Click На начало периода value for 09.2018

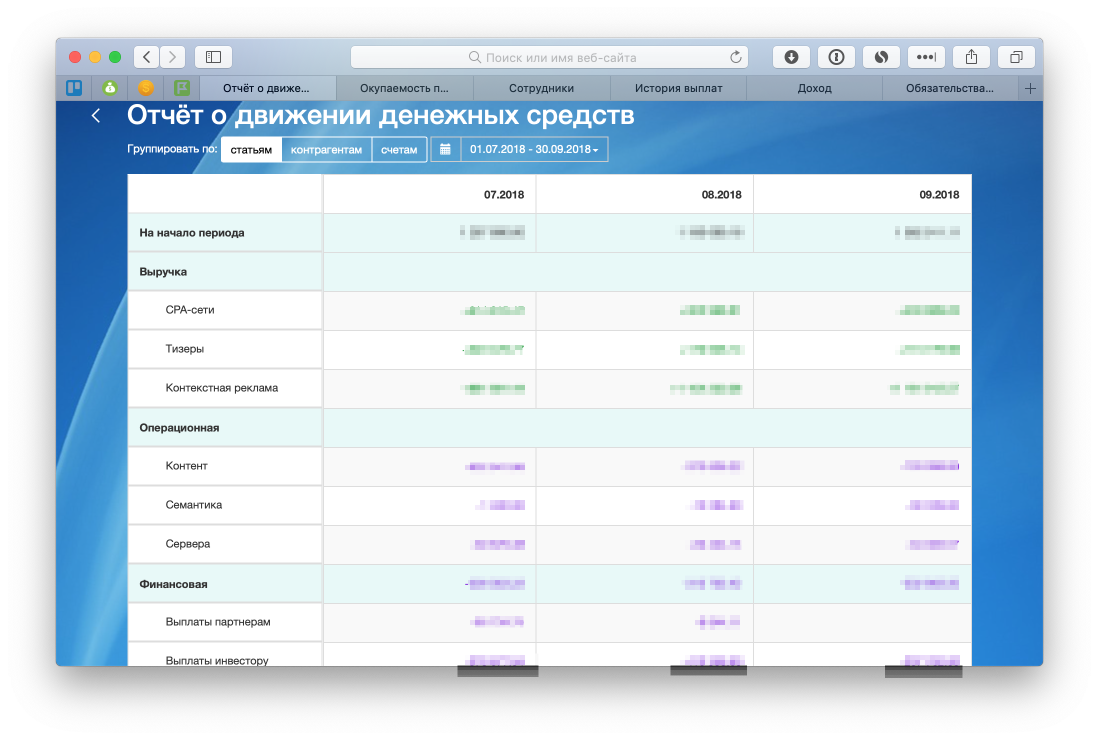click(927, 233)
